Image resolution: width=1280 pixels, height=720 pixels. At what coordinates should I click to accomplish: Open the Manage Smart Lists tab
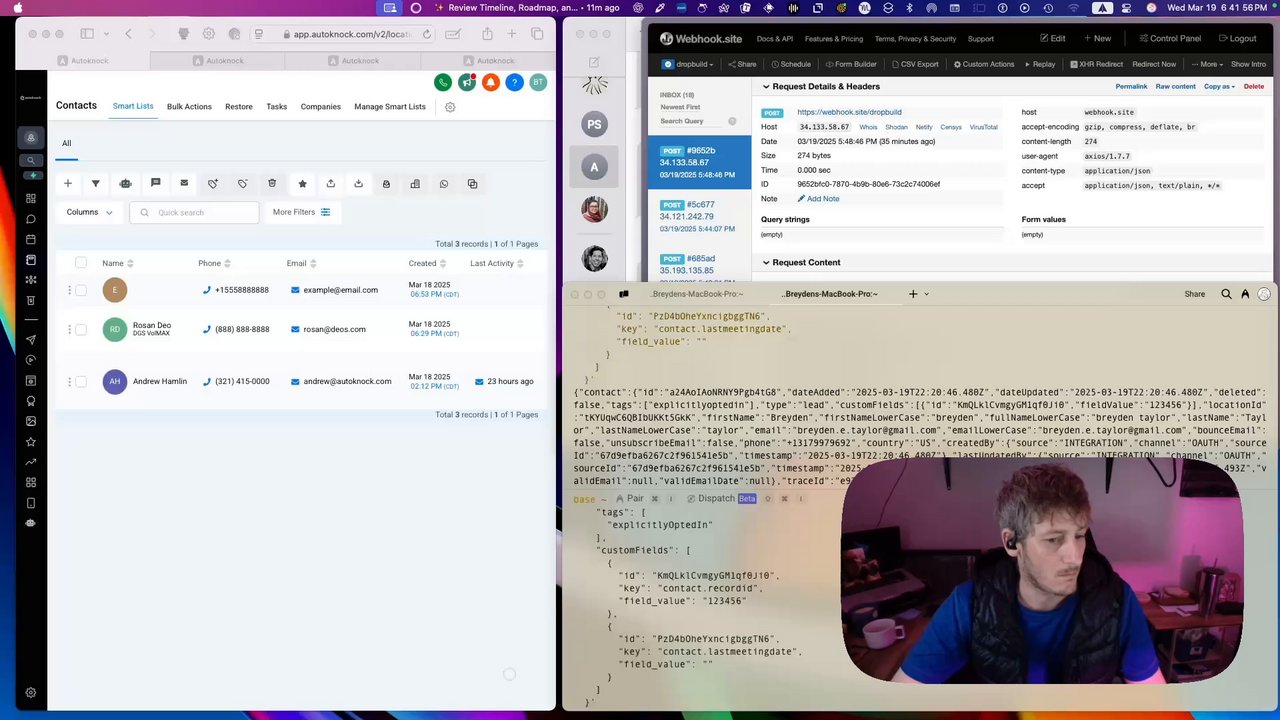click(390, 107)
